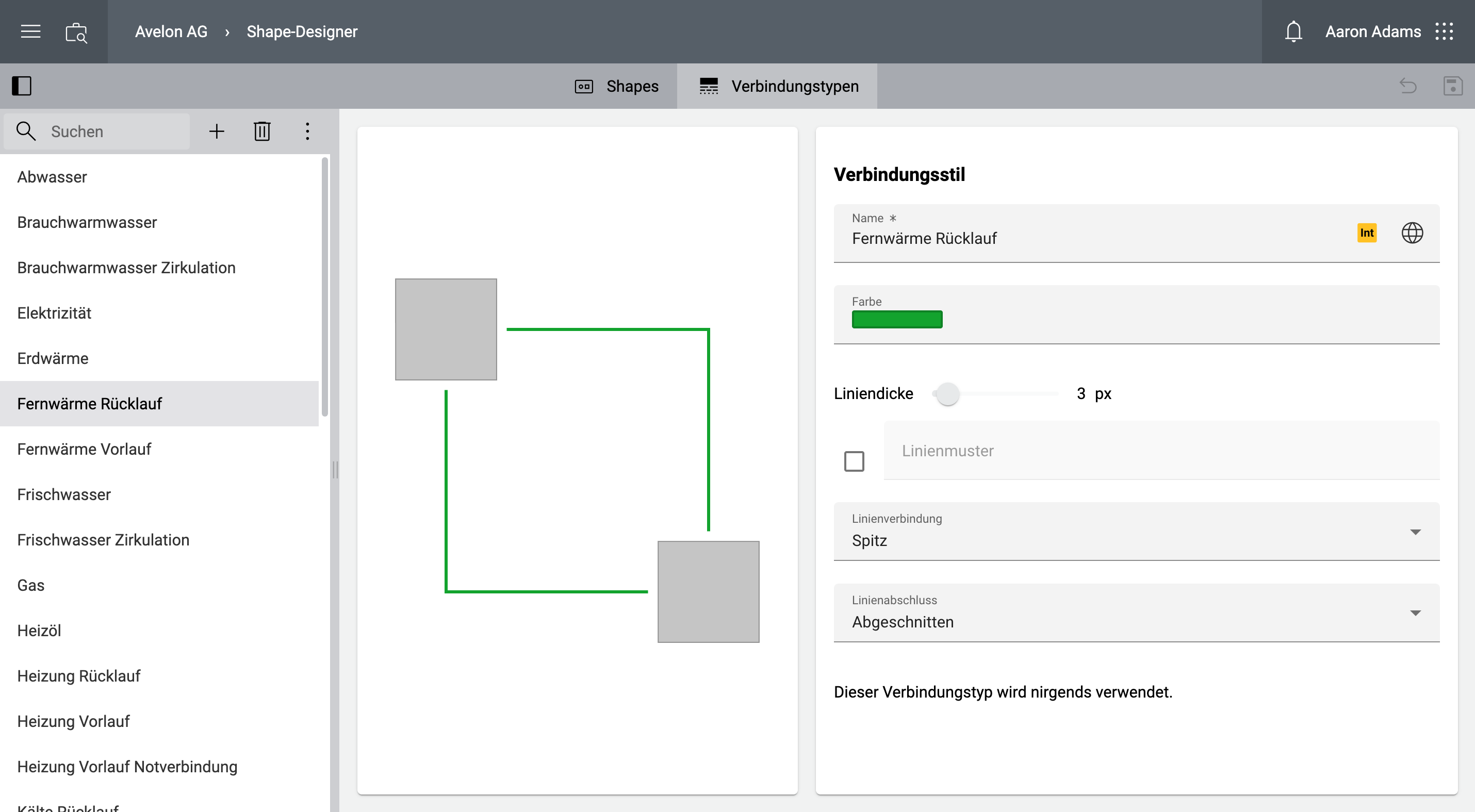This screenshot has height=812, width=1475.
Task: Click the lower-right gray preview shape
Action: tap(708, 592)
